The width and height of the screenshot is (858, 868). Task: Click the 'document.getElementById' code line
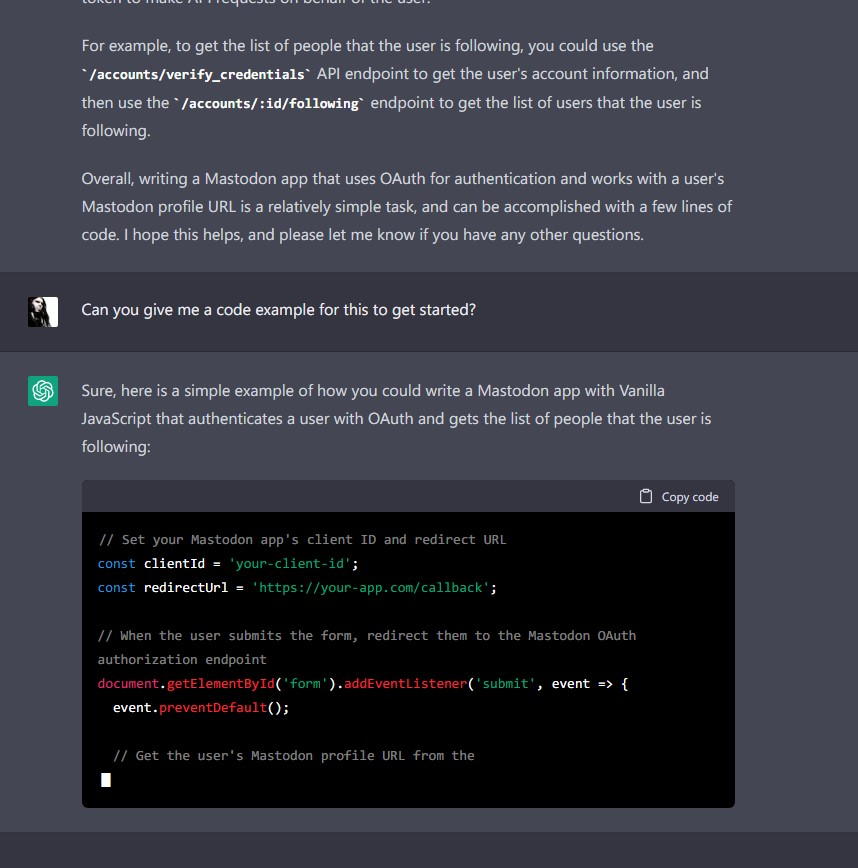click(x=363, y=684)
